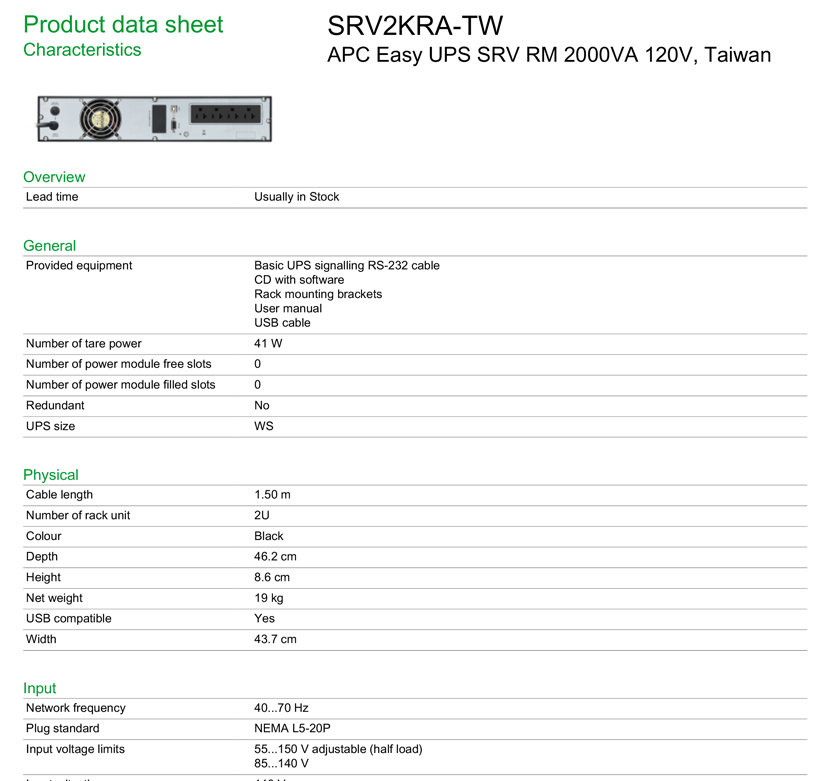Select the green 'Characteristics' subtitle

pyautogui.click(x=82, y=50)
